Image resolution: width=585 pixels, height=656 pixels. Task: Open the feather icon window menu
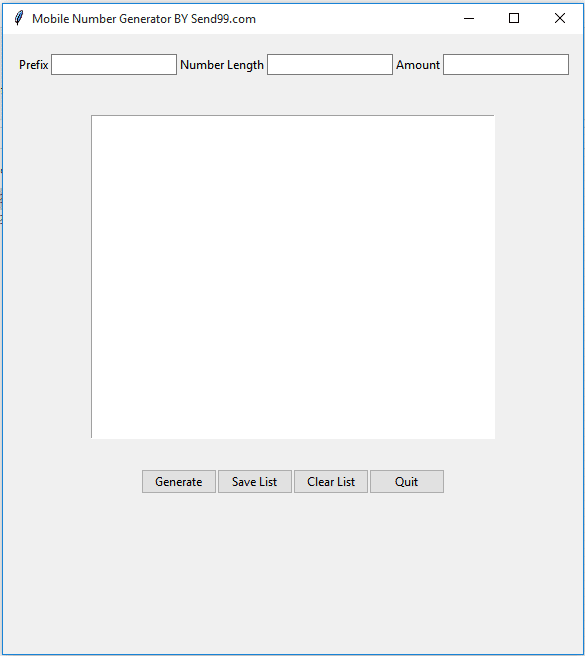[x=18, y=18]
